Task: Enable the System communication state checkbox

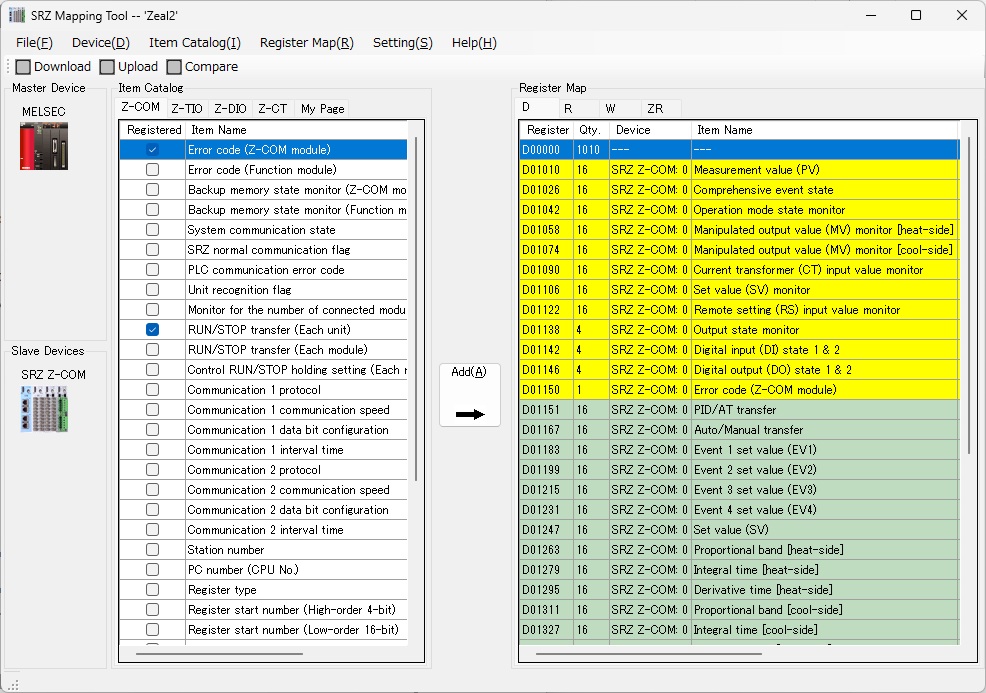Action: pyautogui.click(x=152, y=230)
